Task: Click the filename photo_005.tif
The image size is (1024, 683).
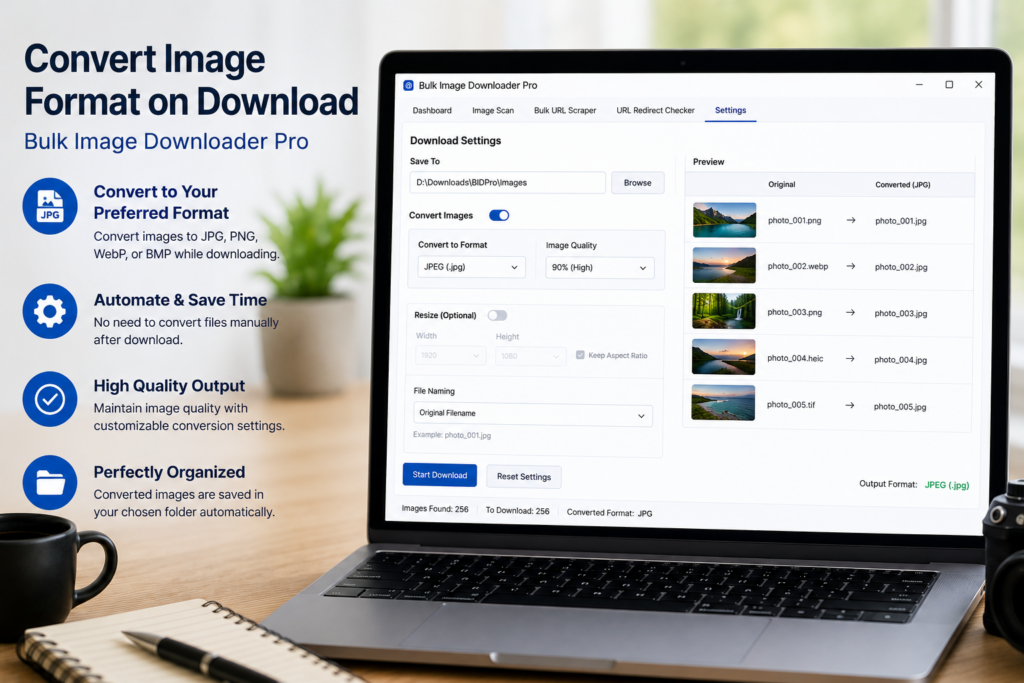Action: (x=791, y=405)
